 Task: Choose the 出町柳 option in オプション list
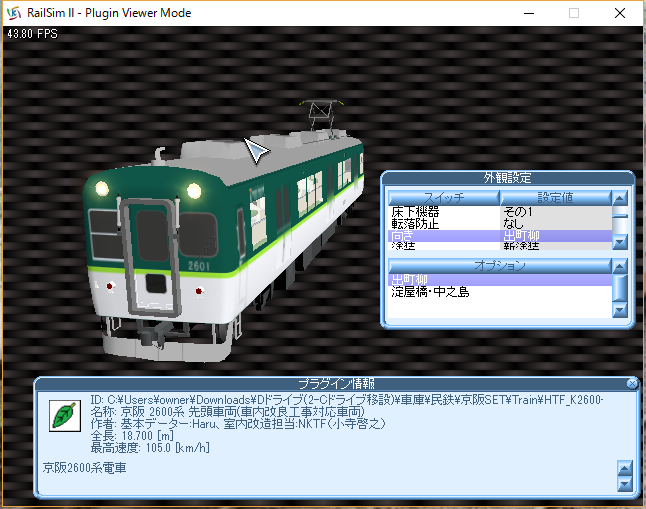click(x=500, y=280)
